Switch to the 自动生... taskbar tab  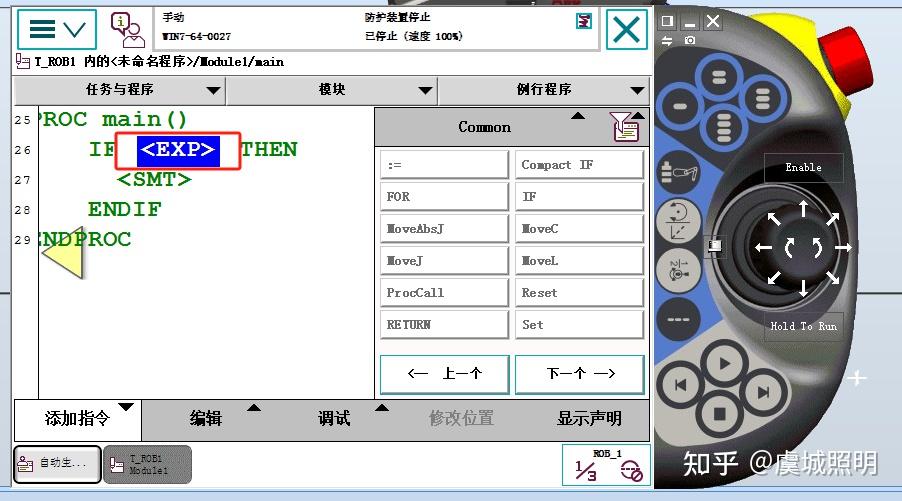pyautogui.click(x=58, y=464)
